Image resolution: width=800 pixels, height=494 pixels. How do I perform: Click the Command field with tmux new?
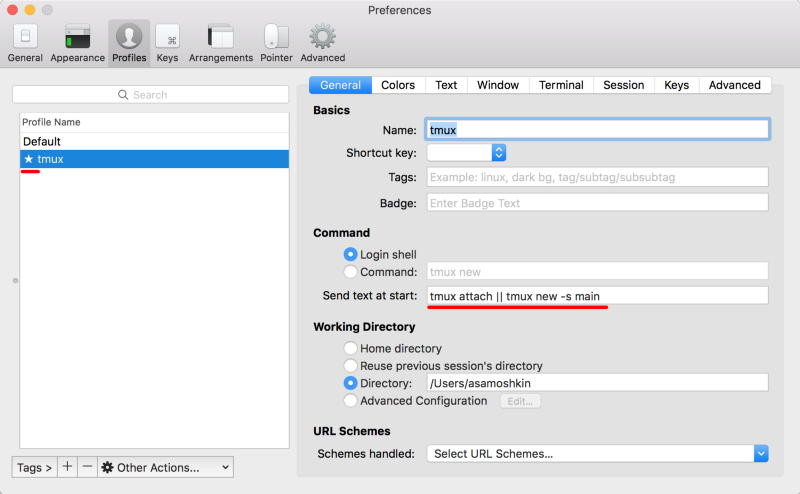tap(597, 271)
